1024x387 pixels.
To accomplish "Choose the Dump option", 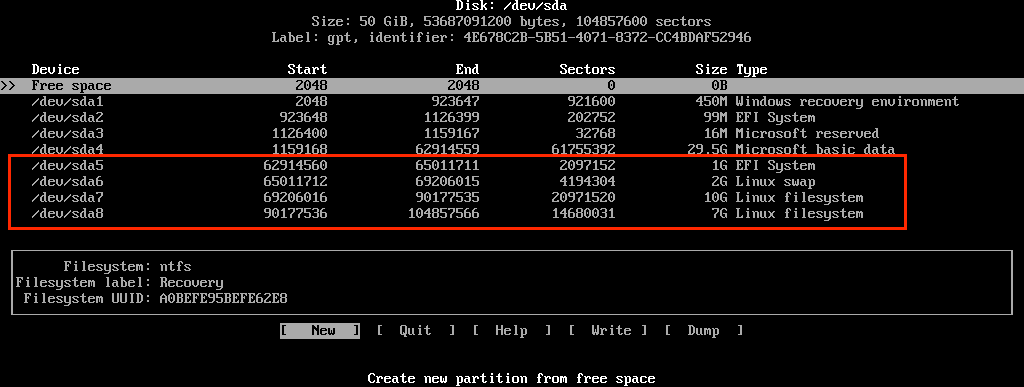I will click(x=703, y=330).
